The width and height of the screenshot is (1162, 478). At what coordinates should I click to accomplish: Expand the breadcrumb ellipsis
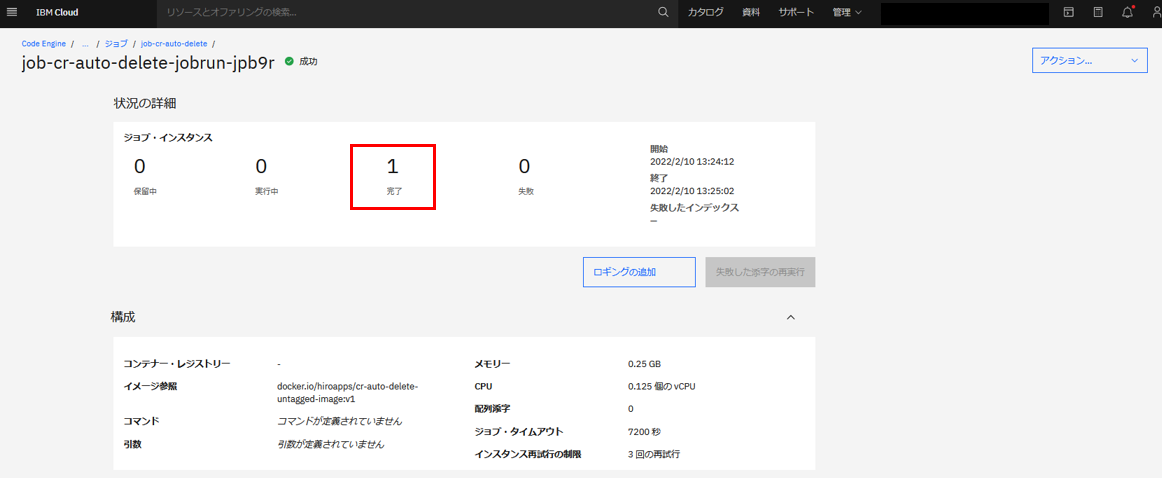[85, 44]
